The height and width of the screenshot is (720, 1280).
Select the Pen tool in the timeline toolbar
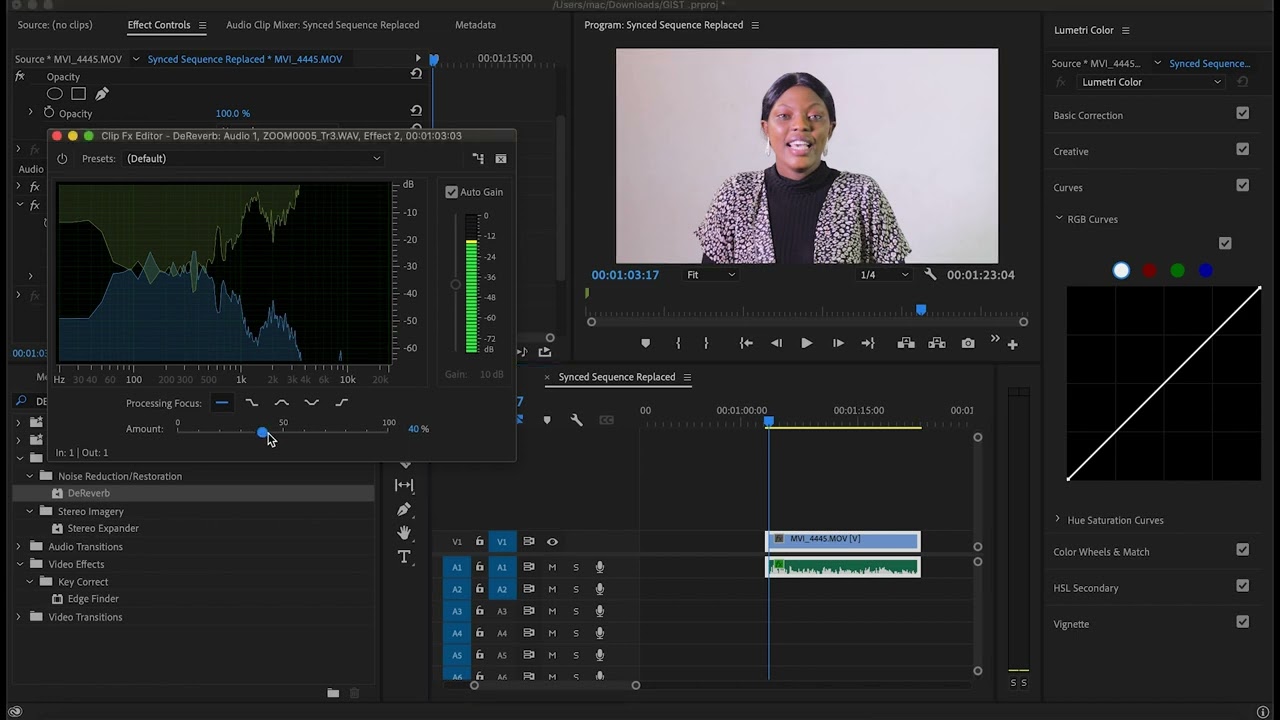click(x=404, y=509)
